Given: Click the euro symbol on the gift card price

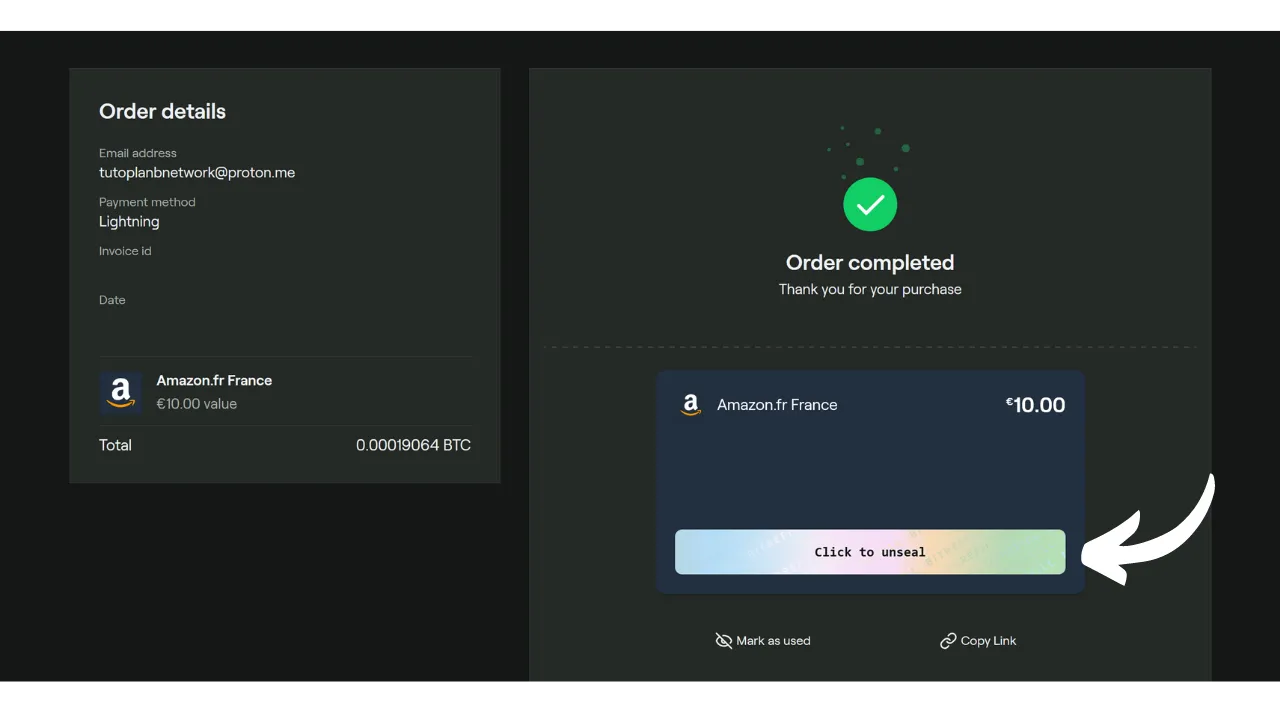Looking at the screenshot, I should tap(1009, 400).
